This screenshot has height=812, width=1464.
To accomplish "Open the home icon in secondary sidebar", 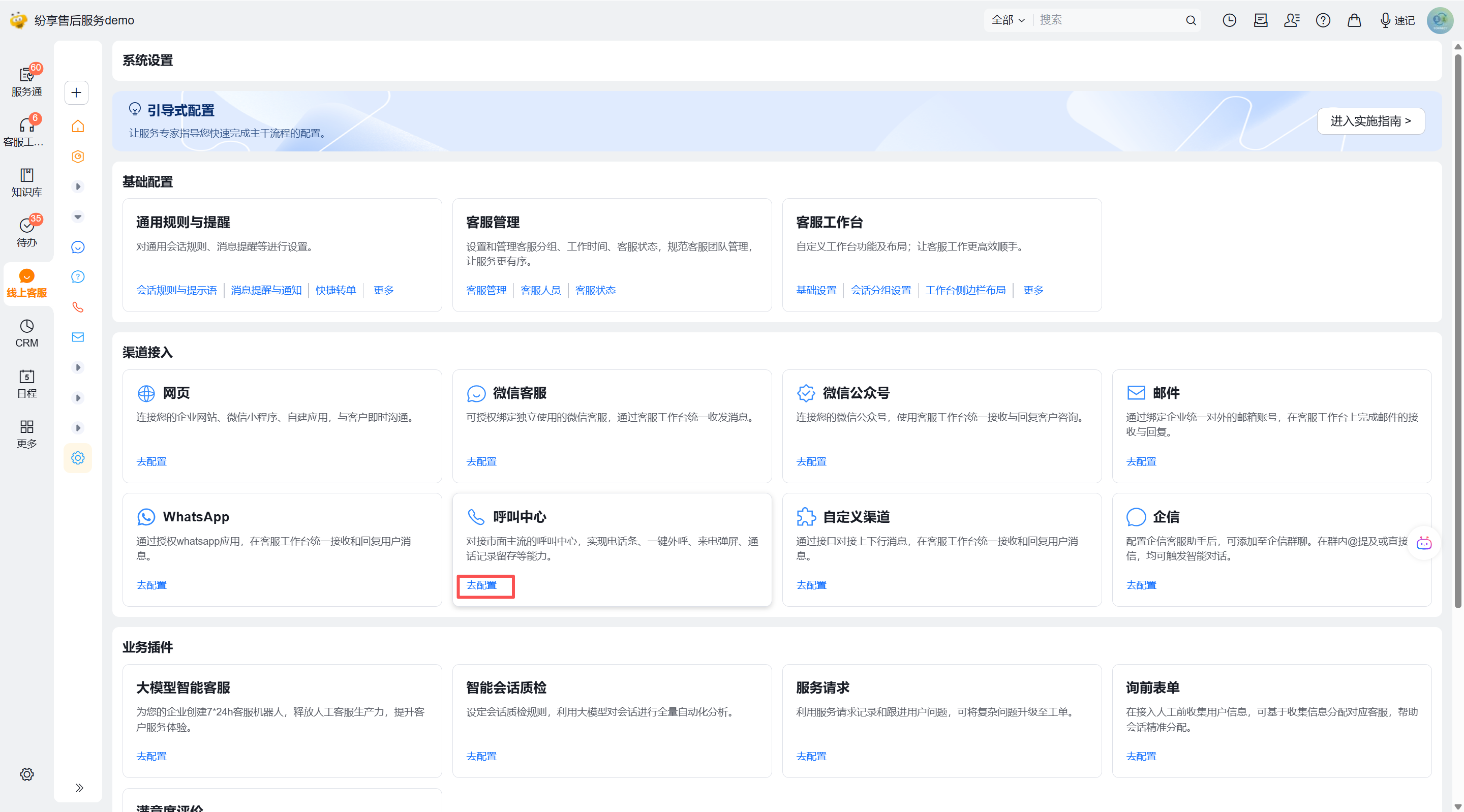I will [x=78, y=126].
